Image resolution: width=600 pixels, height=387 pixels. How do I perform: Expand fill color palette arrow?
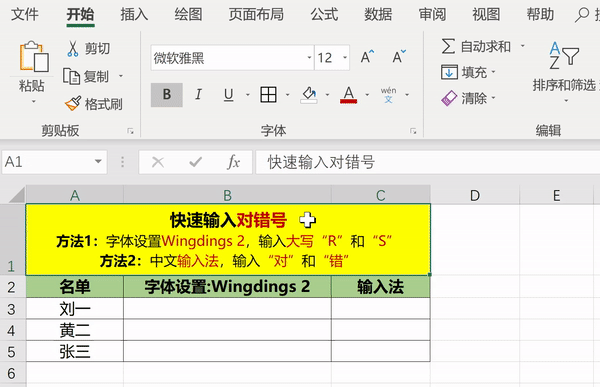click(328, 95)
